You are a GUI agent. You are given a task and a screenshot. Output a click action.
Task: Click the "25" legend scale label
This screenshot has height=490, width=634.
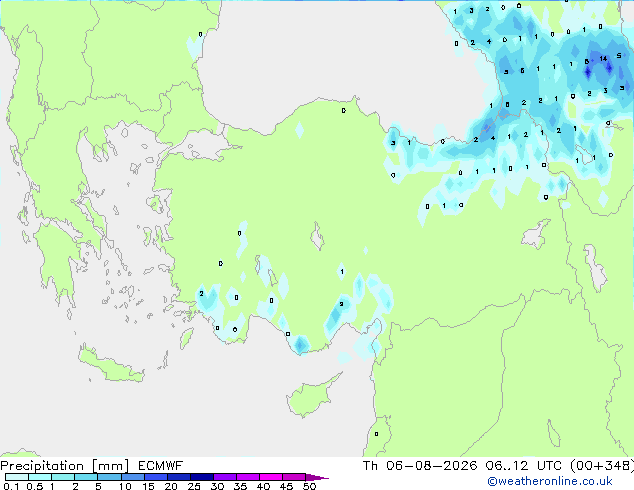click(194, 486)
